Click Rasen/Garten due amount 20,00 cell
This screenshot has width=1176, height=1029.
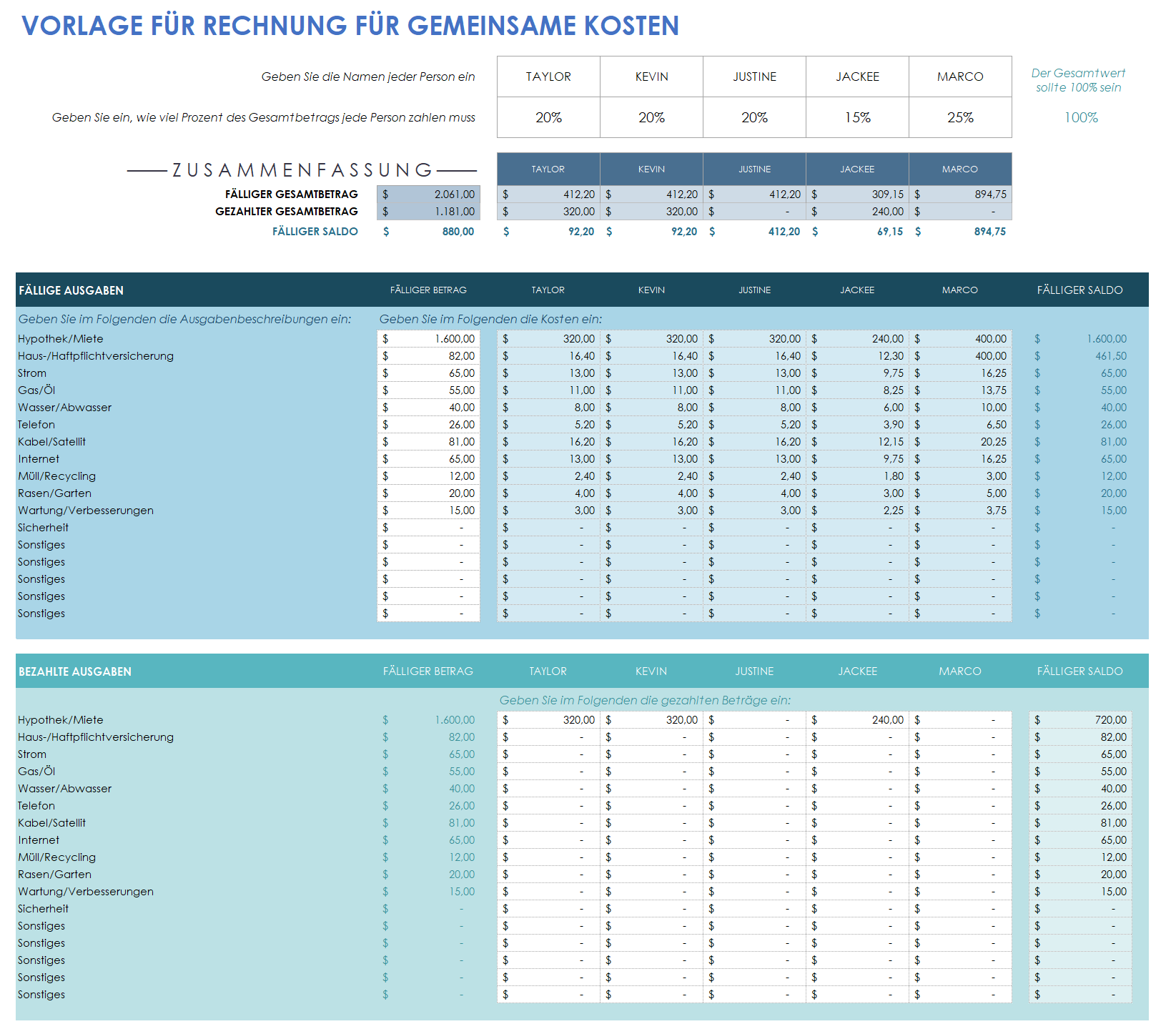pyautogui.click(x=428, y=493)
